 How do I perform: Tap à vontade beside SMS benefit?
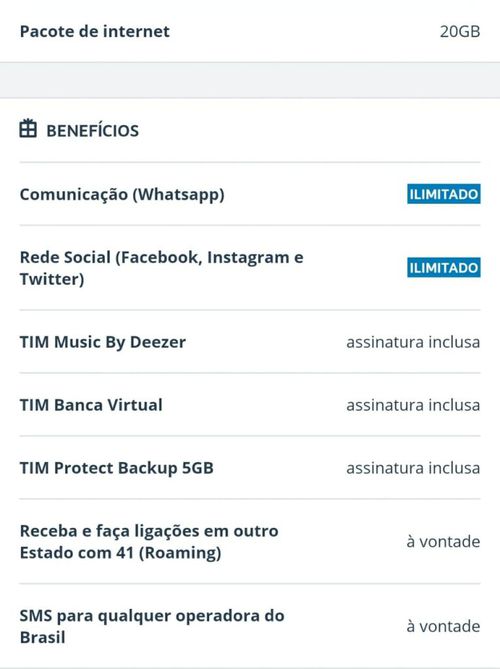pyautogui.click(x=443, y=626)
